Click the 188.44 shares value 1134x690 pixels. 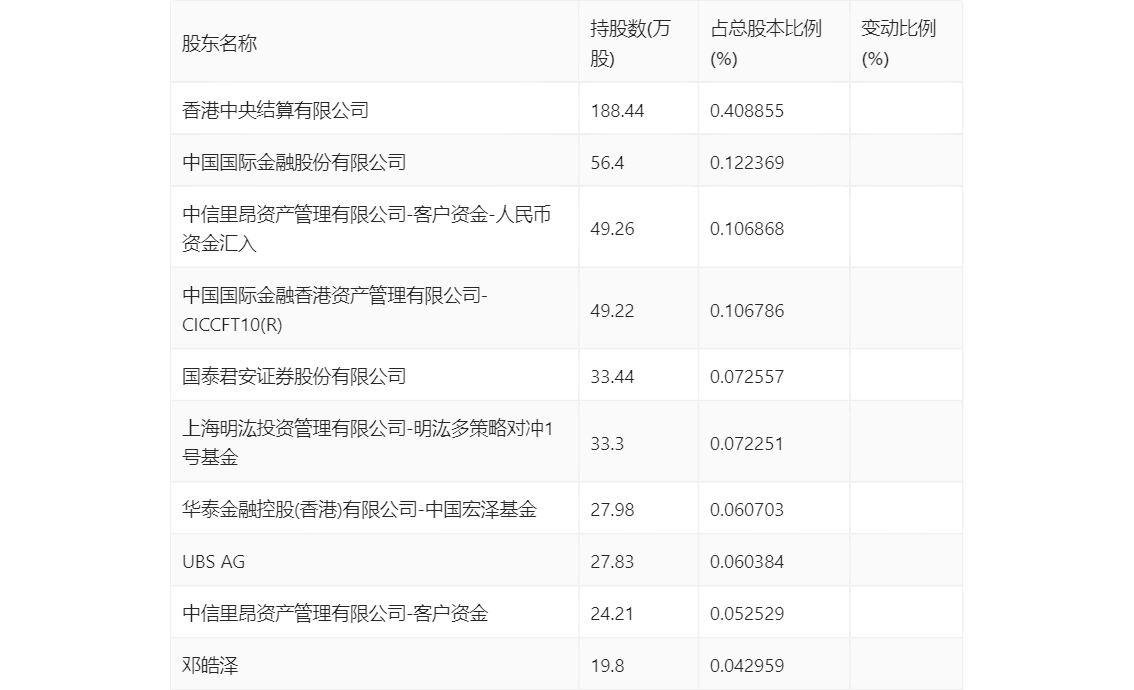coord(617,111)
